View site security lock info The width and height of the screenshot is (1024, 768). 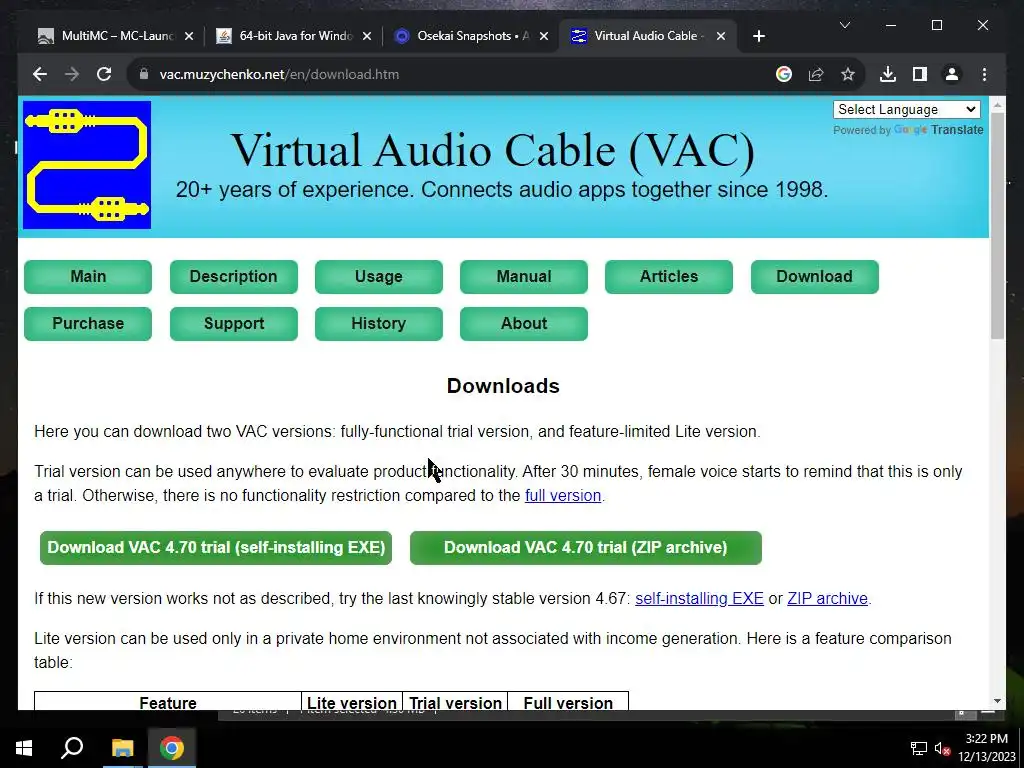point(144,74)
